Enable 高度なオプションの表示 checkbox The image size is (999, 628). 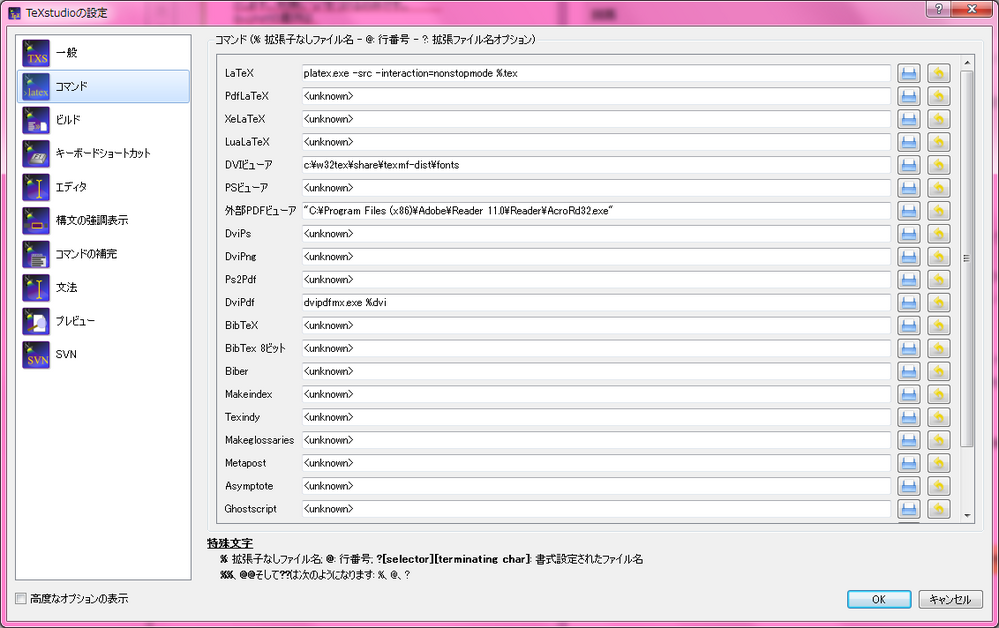[x=21, y=599]
